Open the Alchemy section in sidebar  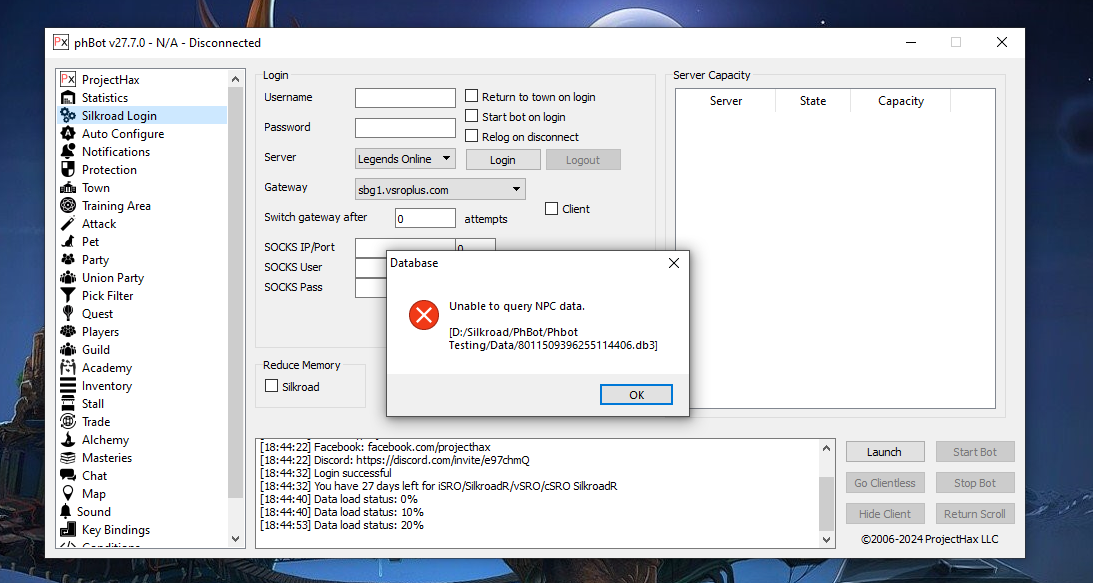point(105,440)
